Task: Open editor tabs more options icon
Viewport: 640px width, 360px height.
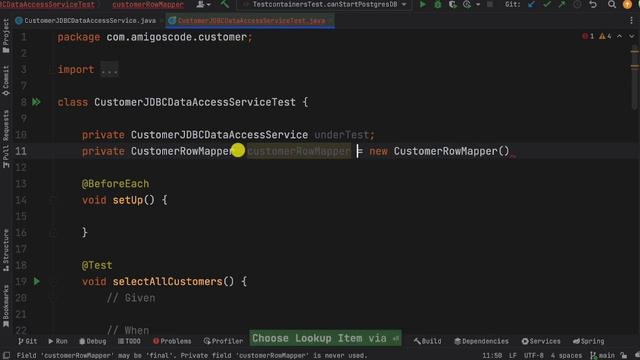Action: 631,20
